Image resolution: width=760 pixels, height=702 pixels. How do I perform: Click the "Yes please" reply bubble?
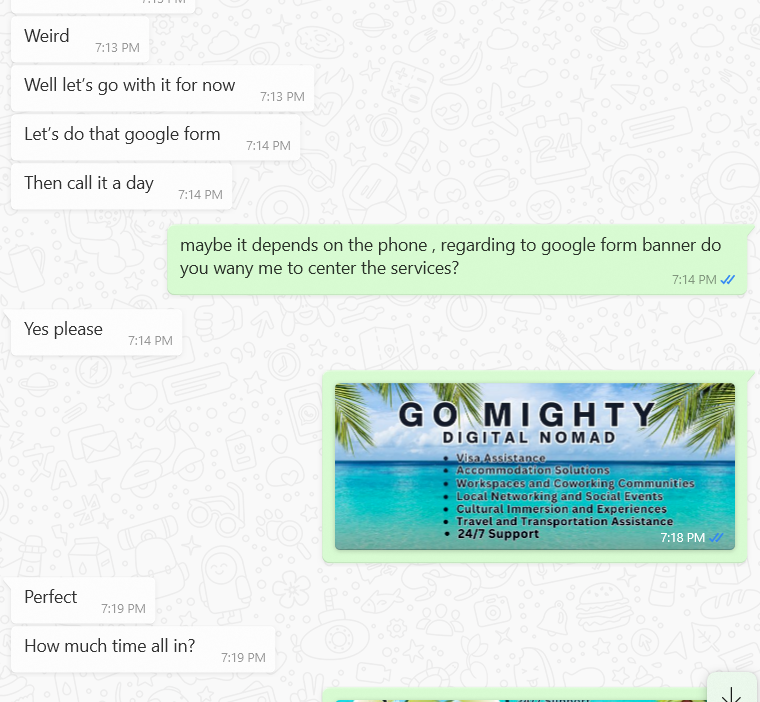click(96, 332)
